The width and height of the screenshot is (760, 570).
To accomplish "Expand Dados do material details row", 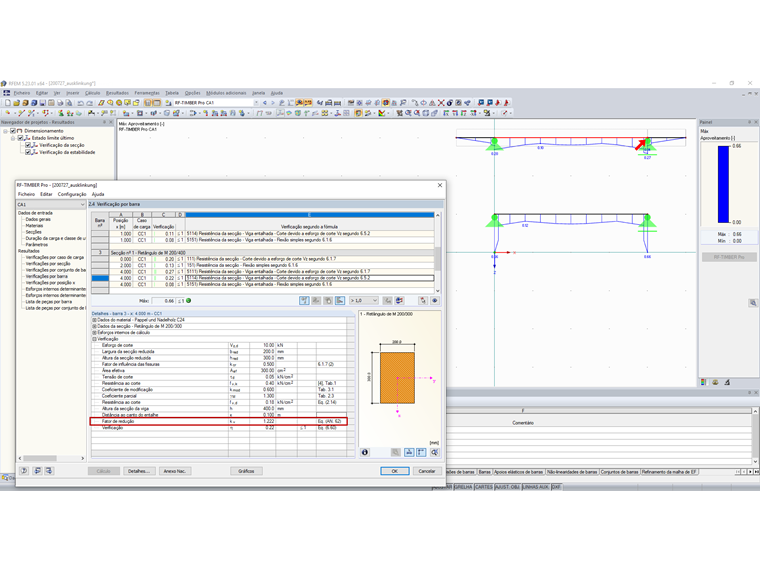I will click(x=95, y=320).
